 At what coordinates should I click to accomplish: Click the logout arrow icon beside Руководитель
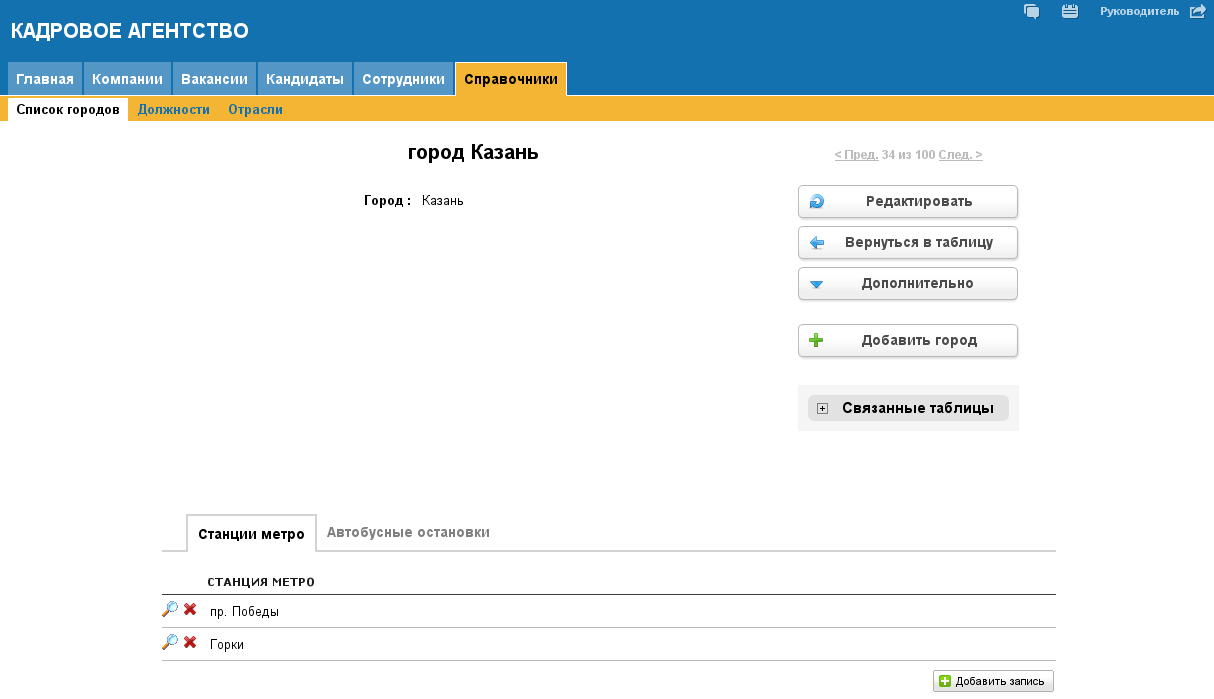(x=1197, y=12)
